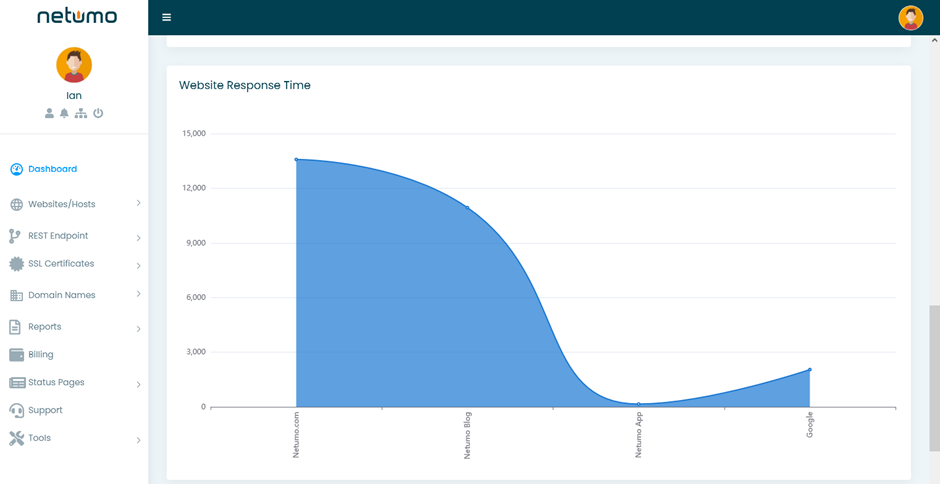Click the organization sitemap icon under Ian

(x=80, y=113)
